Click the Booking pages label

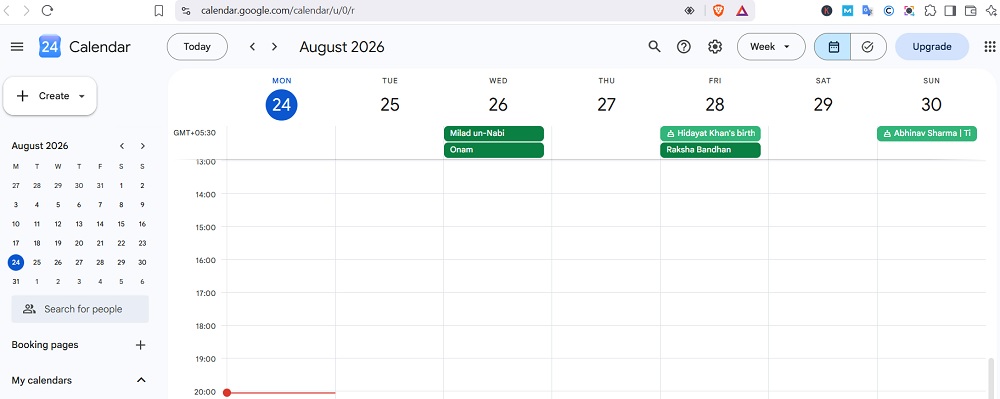pyautogui.click(x=45, y=345)
